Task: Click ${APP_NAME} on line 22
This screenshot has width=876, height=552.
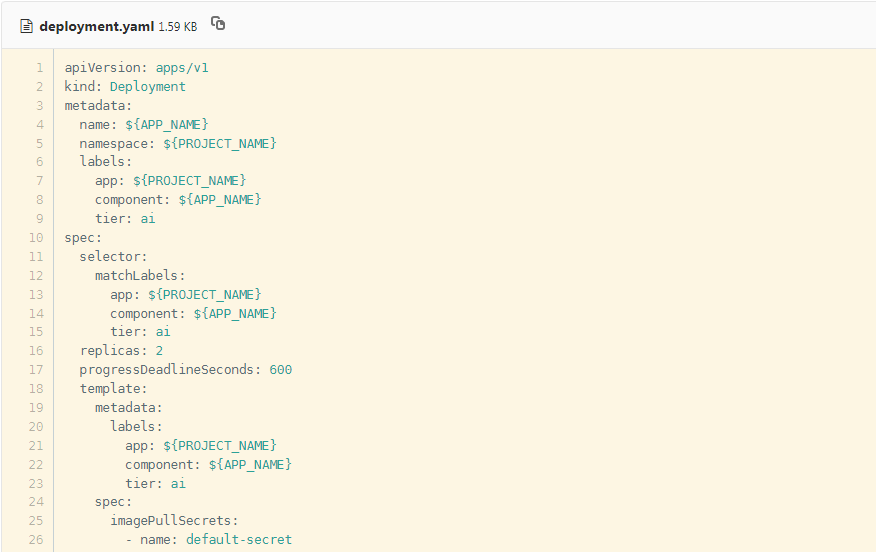Action: (250, 464)
